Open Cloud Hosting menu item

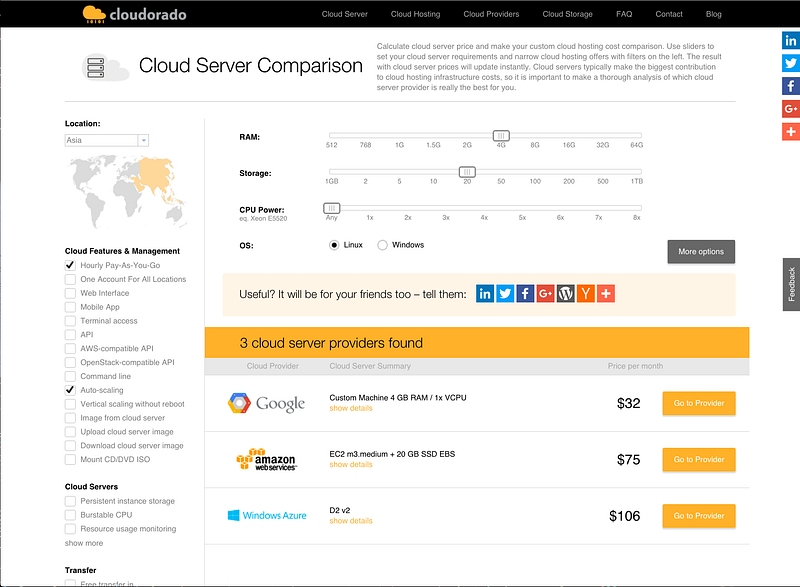pos(415,14)
